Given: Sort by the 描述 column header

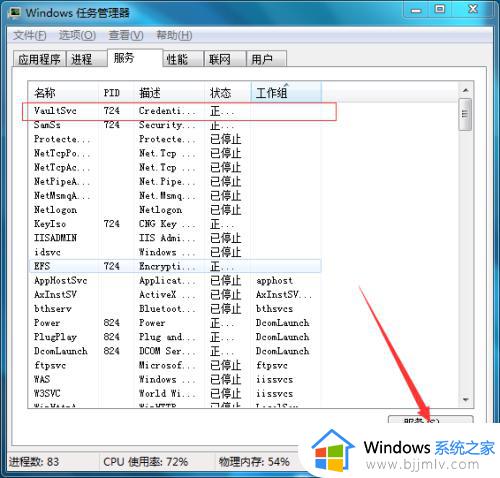Looking at the screenshot, I should point(169,92).
